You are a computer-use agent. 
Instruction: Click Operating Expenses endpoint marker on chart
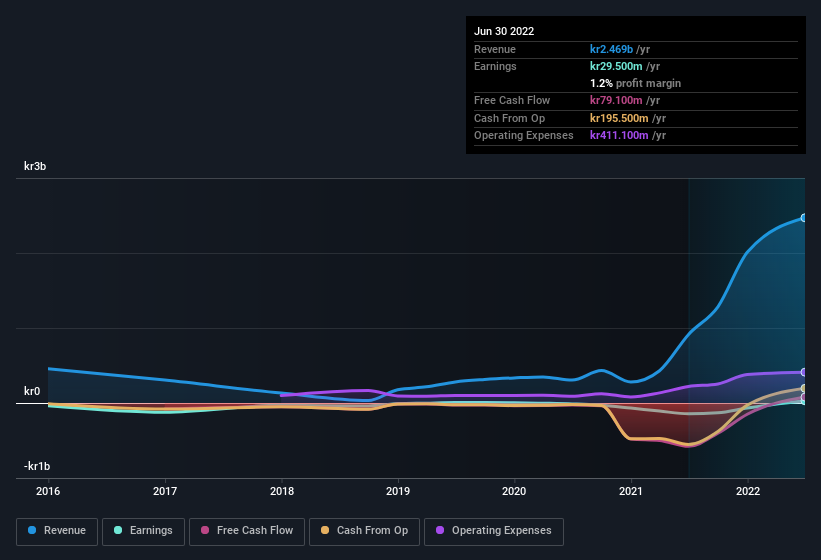tap(804, 372)
